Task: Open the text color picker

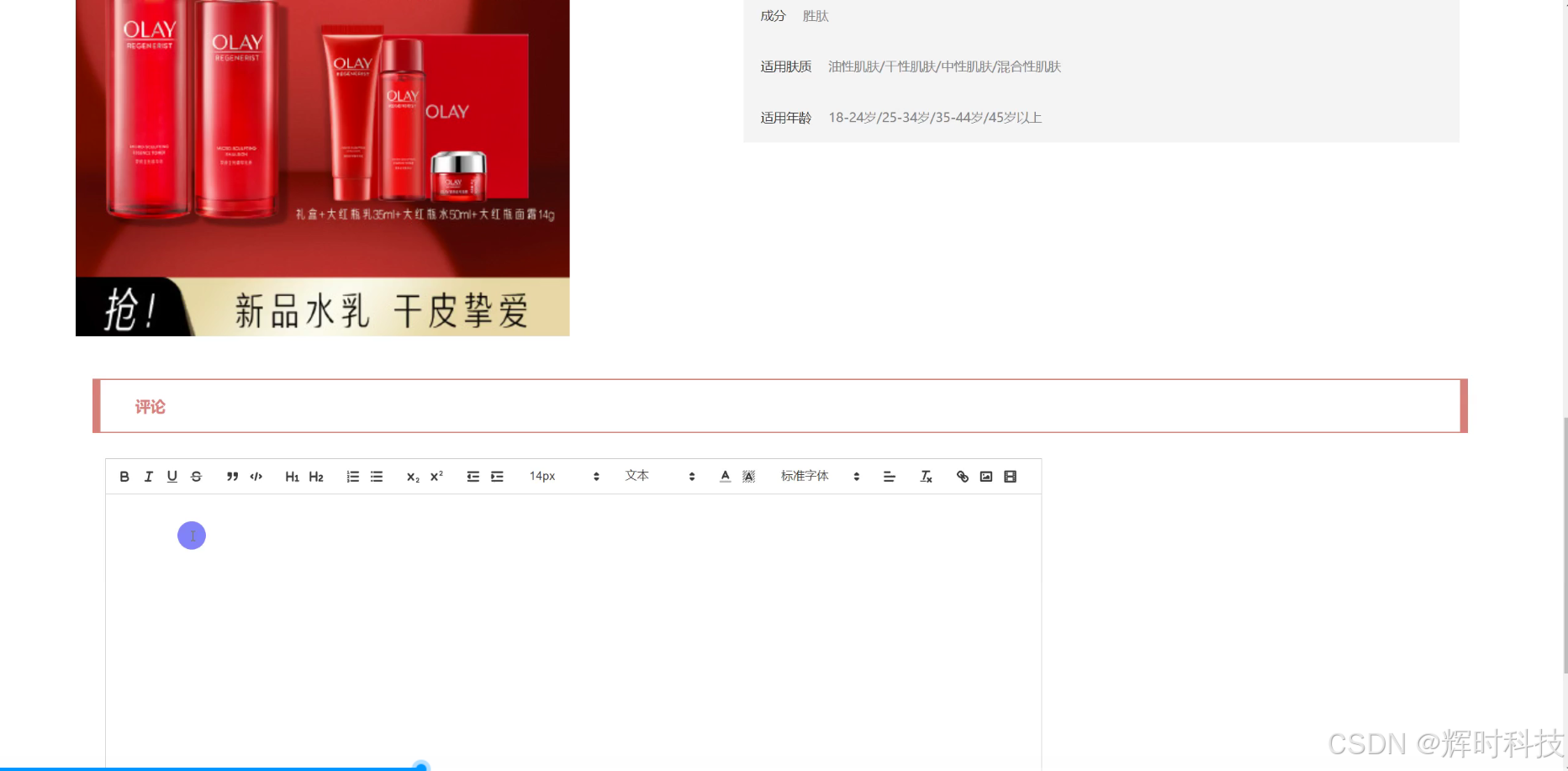Action: (x=726, y=477)
